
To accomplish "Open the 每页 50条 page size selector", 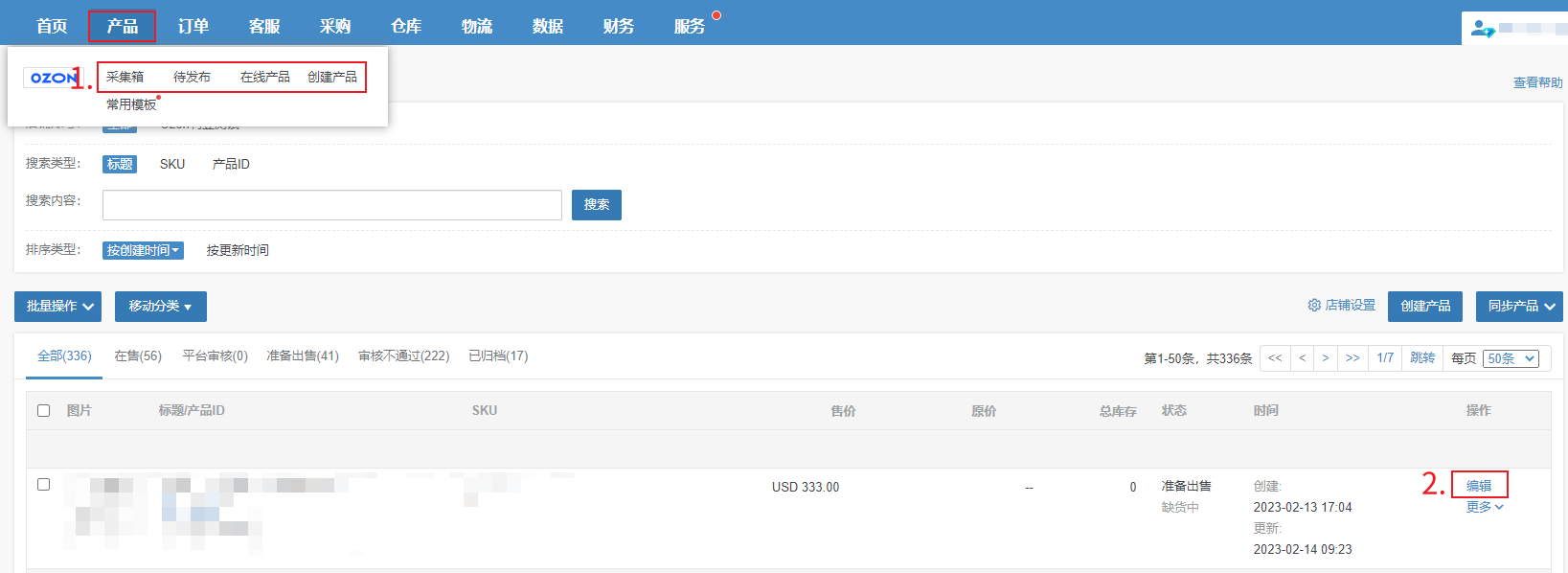I will [x=1511, y=358].
